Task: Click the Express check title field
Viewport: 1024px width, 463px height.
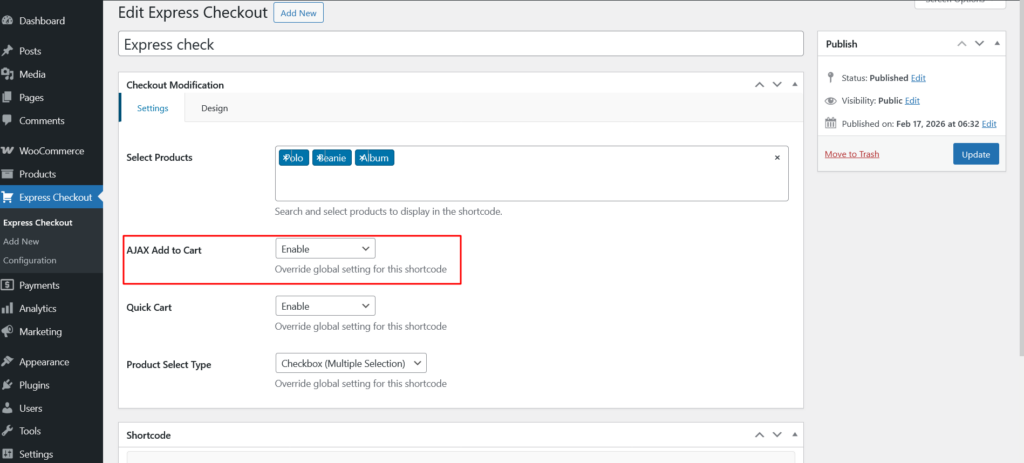Action: point(460,44)
